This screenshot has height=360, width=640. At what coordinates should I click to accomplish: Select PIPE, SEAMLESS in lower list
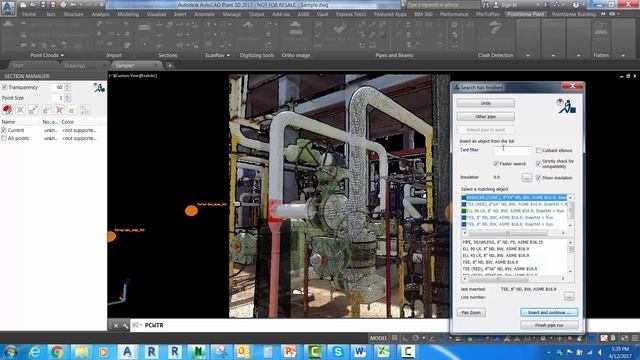click(502, 242)
